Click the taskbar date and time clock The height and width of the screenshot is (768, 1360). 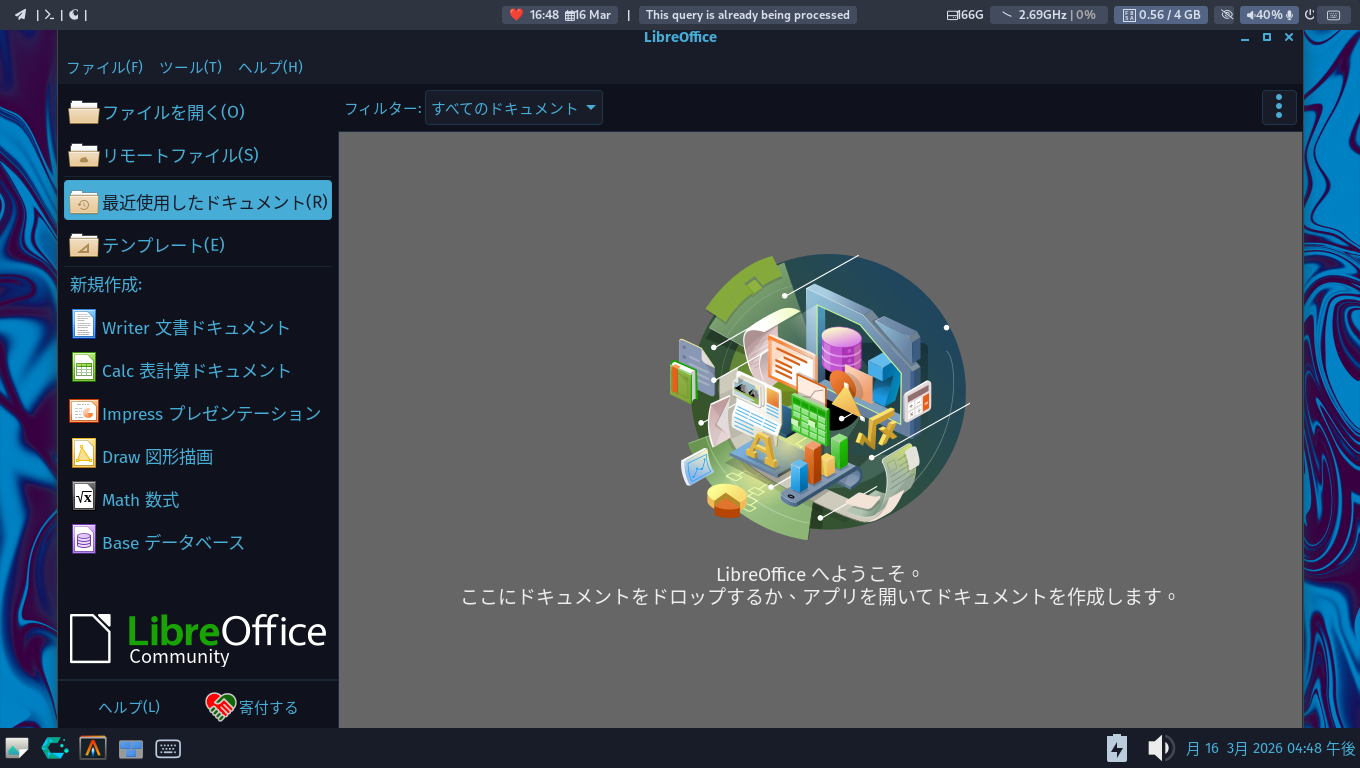click(x=1270, y=748)
